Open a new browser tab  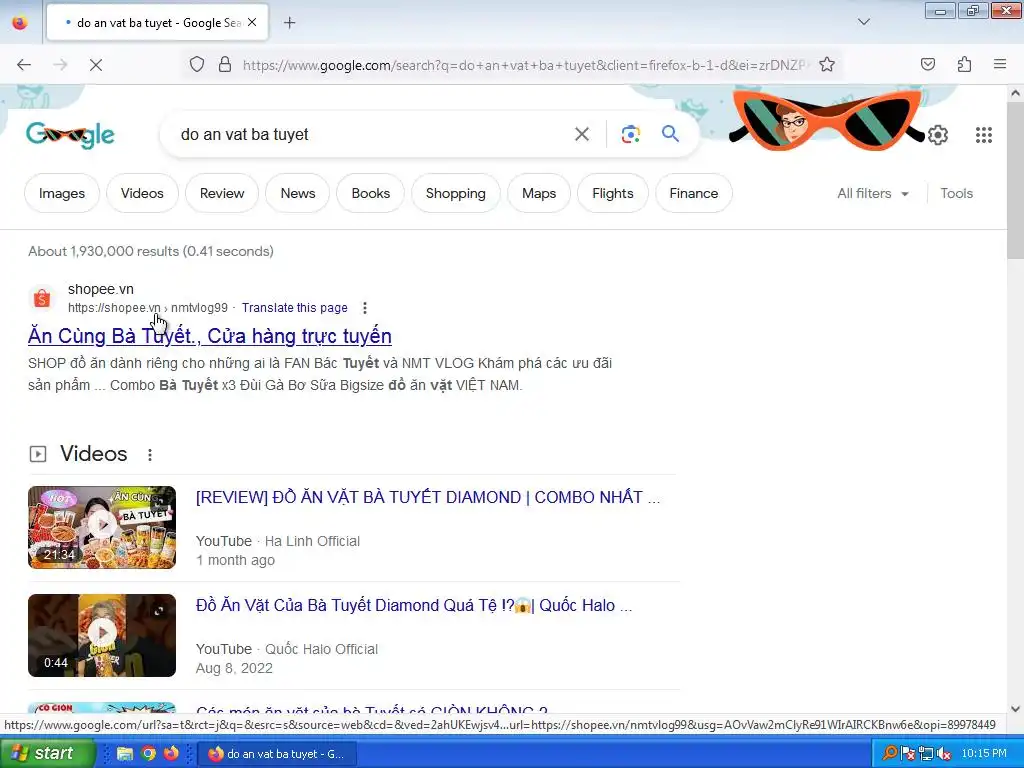289,23
